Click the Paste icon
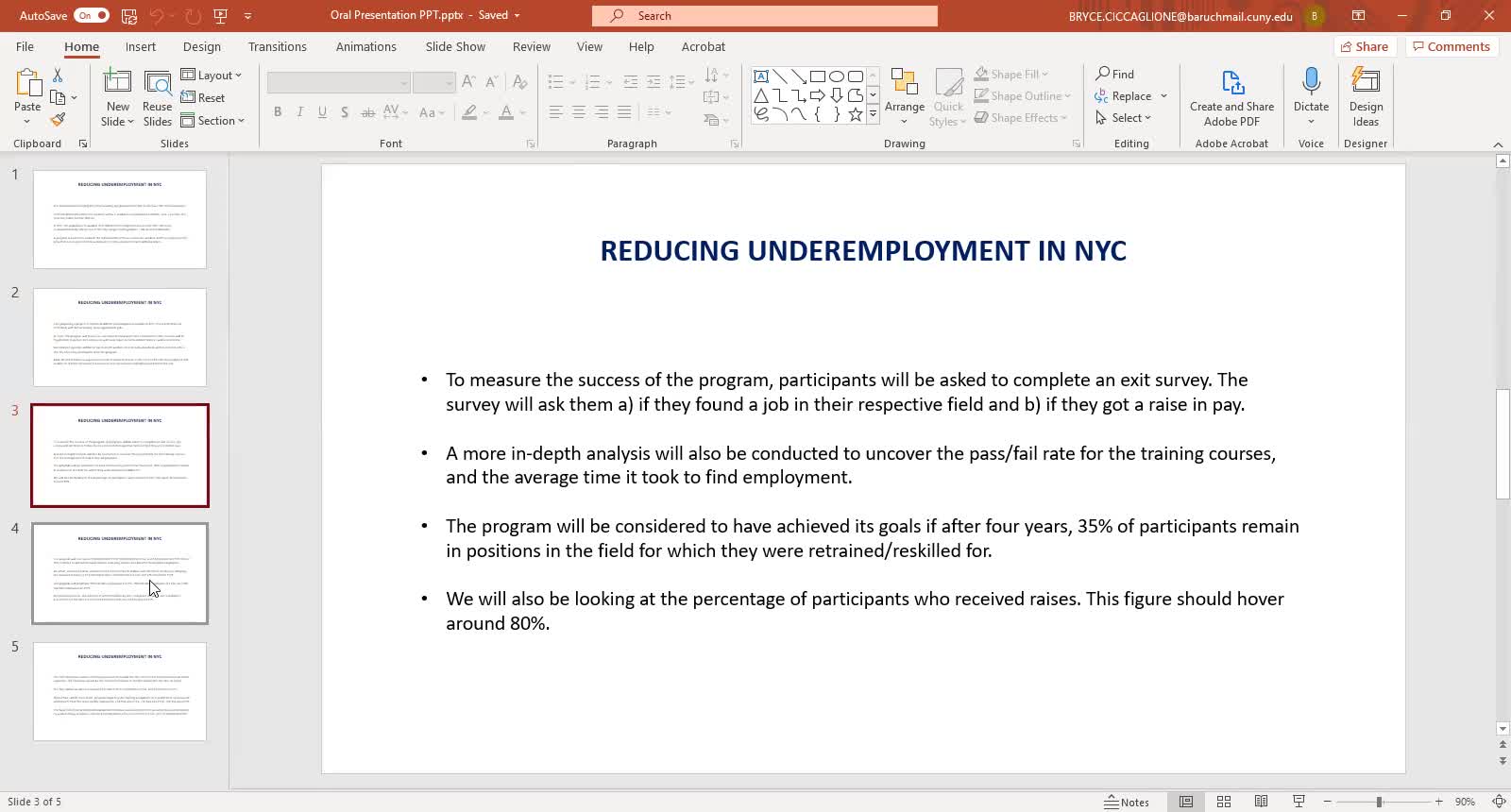1511x812 pixels. pos(27,85)
